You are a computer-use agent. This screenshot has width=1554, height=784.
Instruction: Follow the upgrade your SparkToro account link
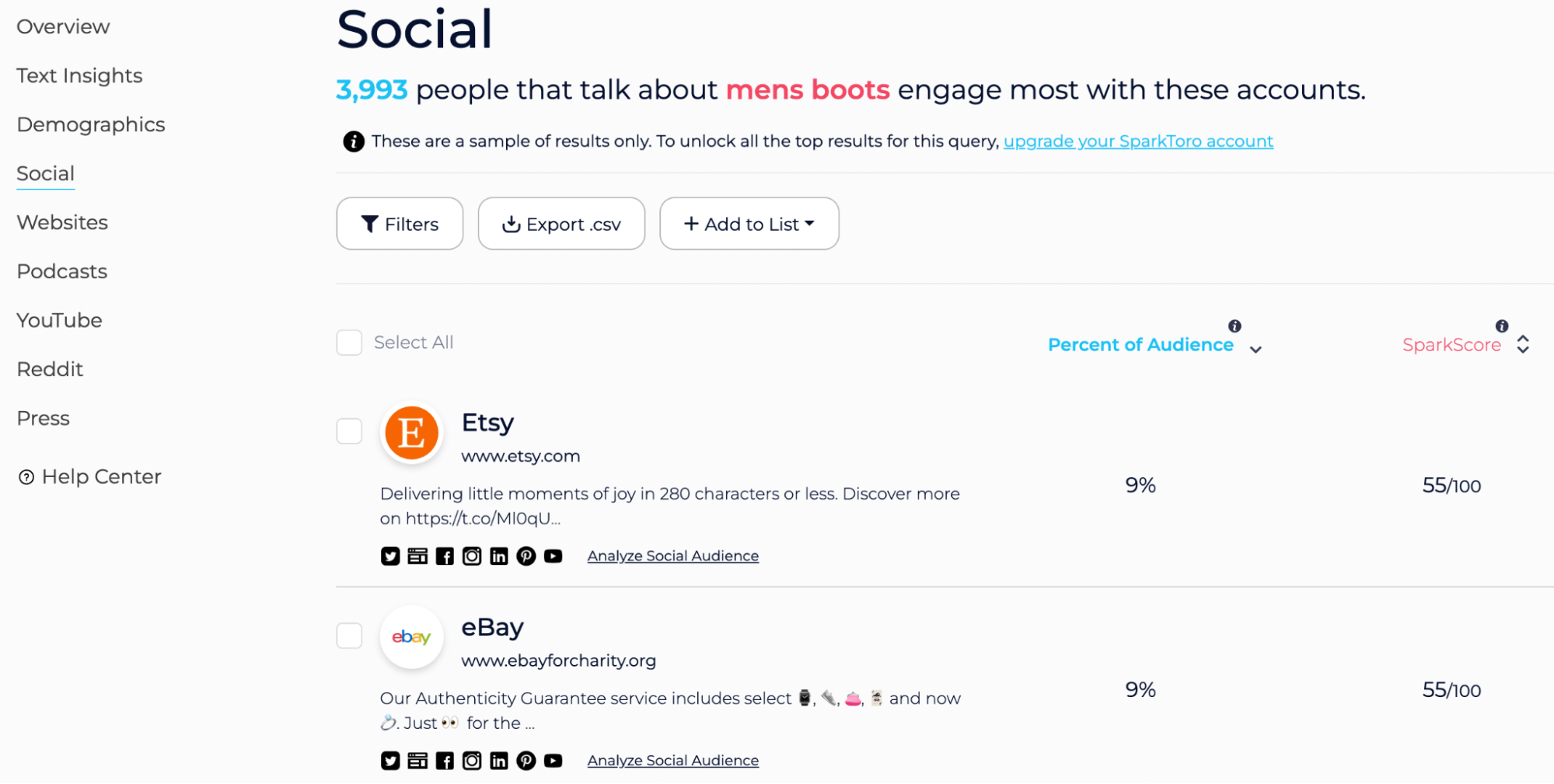pos(1138,141)
